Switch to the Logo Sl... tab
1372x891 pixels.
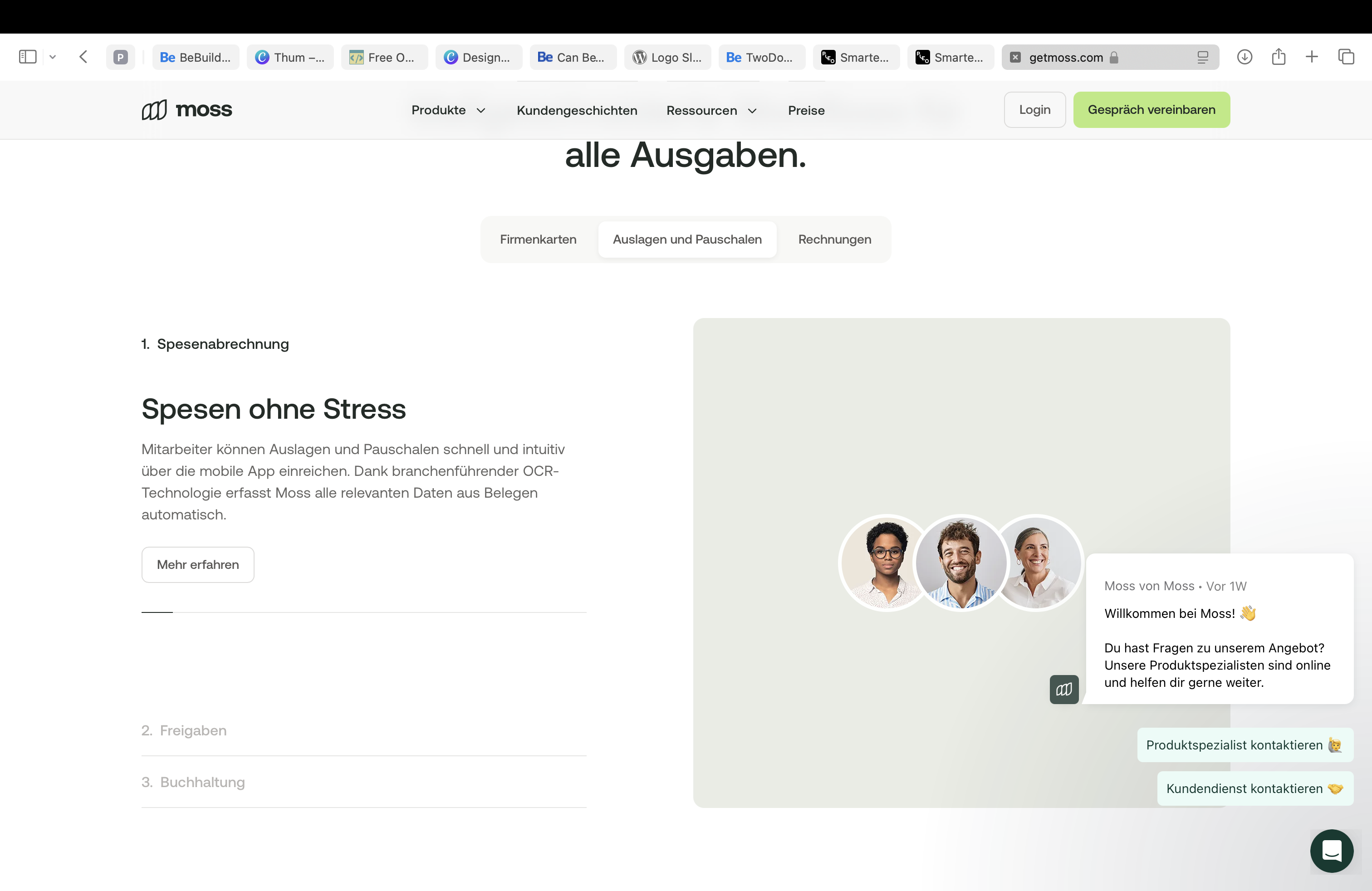click(667, 57)
